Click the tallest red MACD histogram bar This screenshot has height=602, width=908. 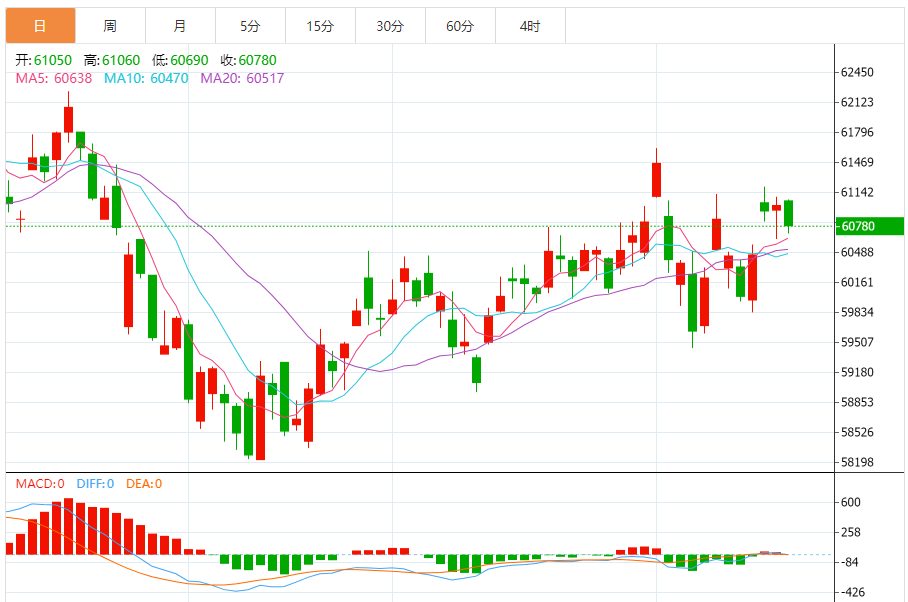coord(68,526)
